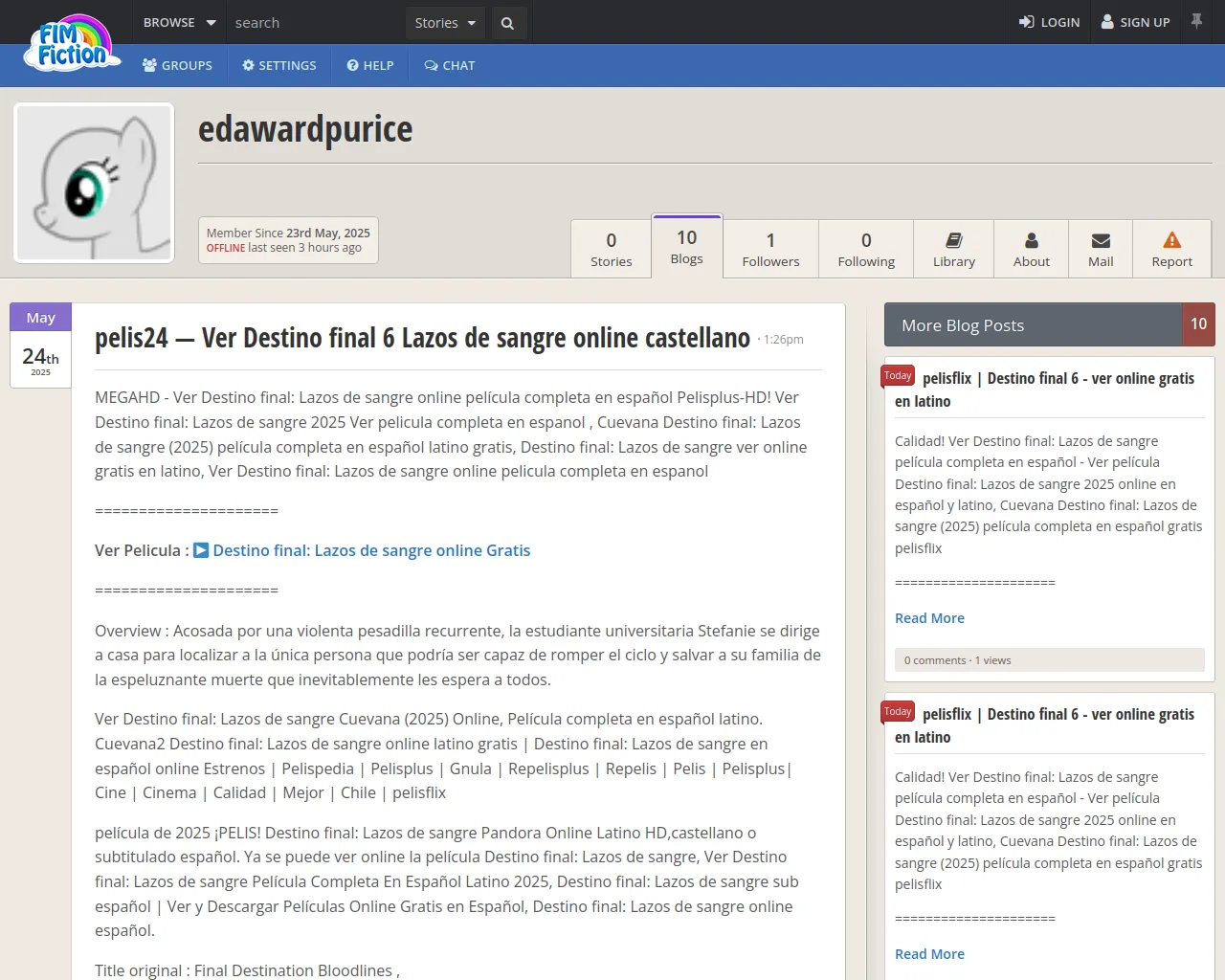
Task: Click the OFFLINE last seen status text
Action: coord(284,248)
